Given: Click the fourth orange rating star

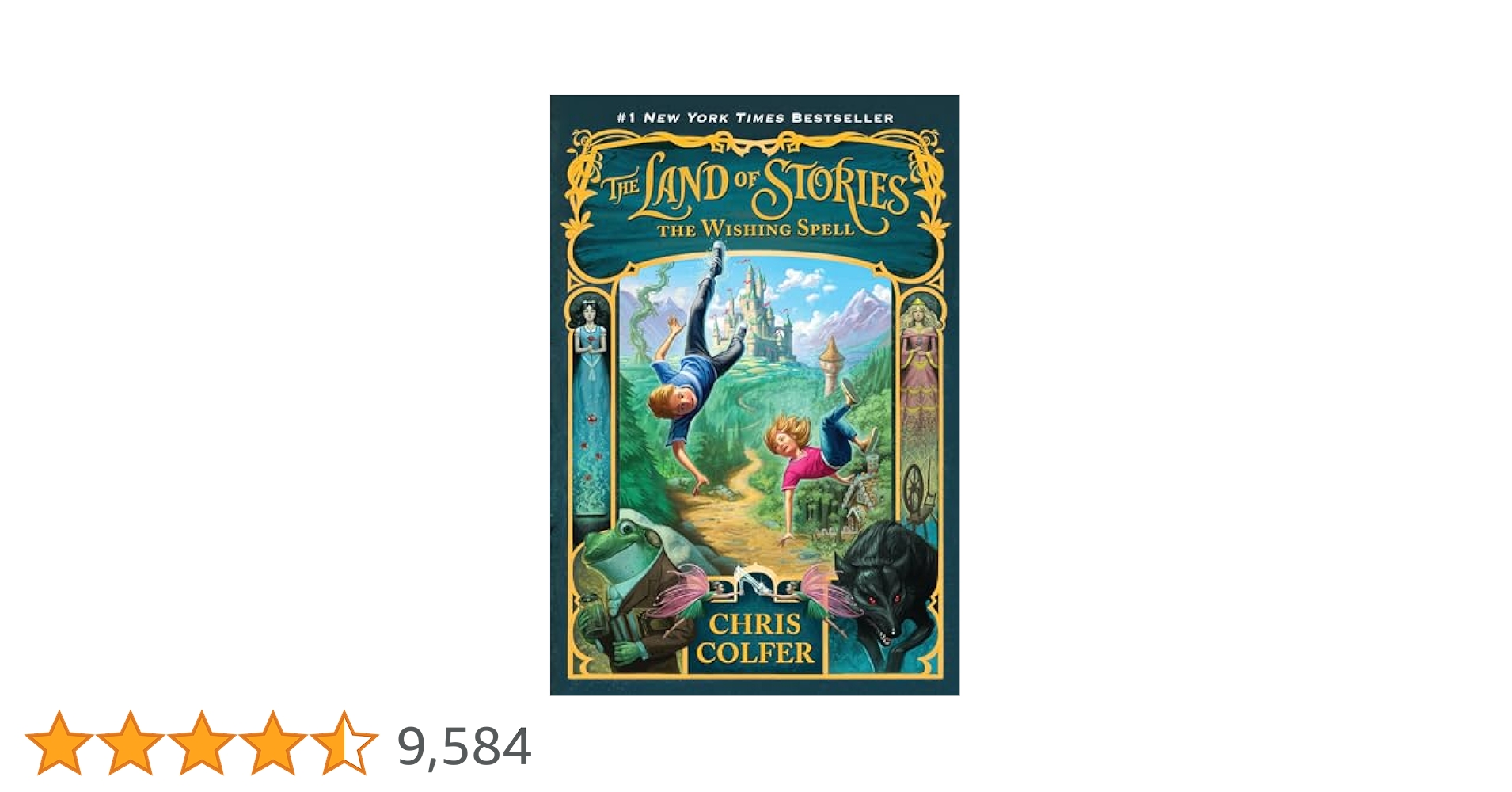Looking at the screenshot, I should coord(273,742).
